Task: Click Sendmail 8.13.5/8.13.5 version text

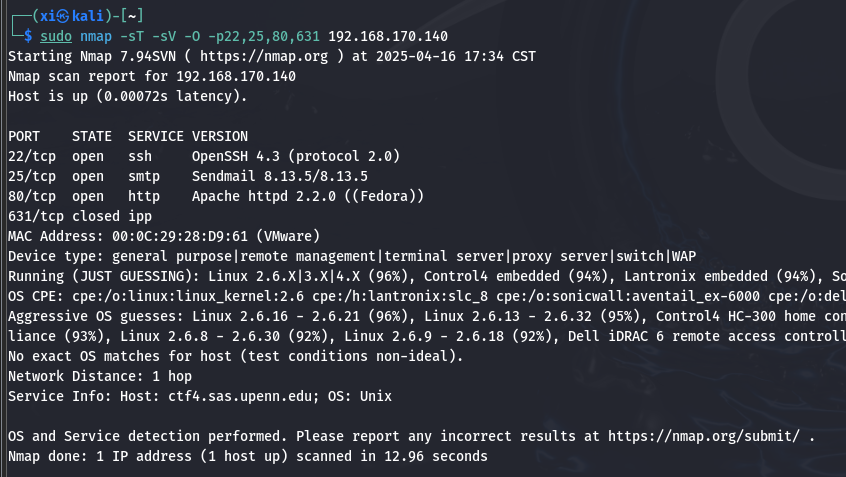Action: (x=280, y=176)
